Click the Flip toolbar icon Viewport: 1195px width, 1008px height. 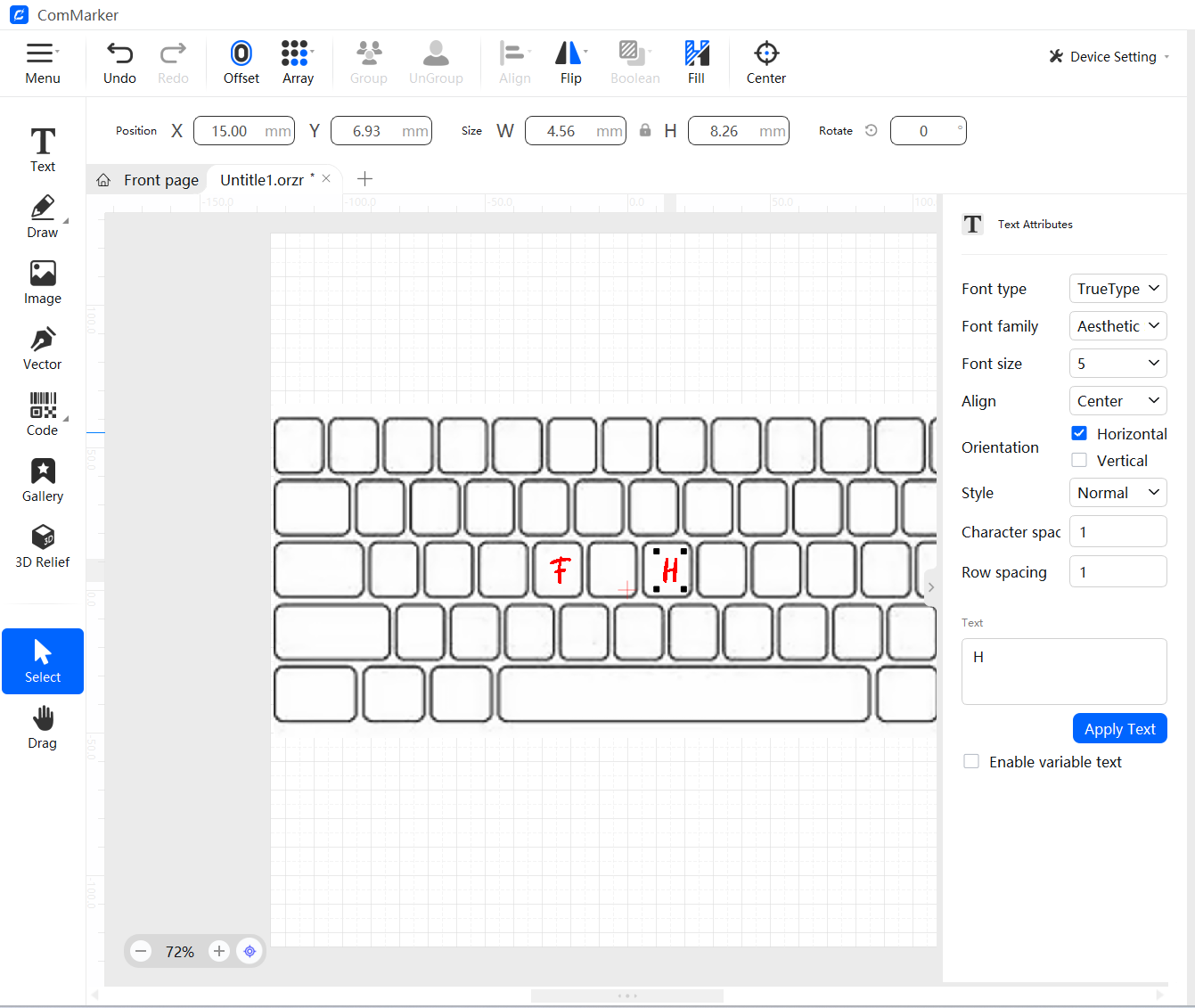tap(570, 61)
